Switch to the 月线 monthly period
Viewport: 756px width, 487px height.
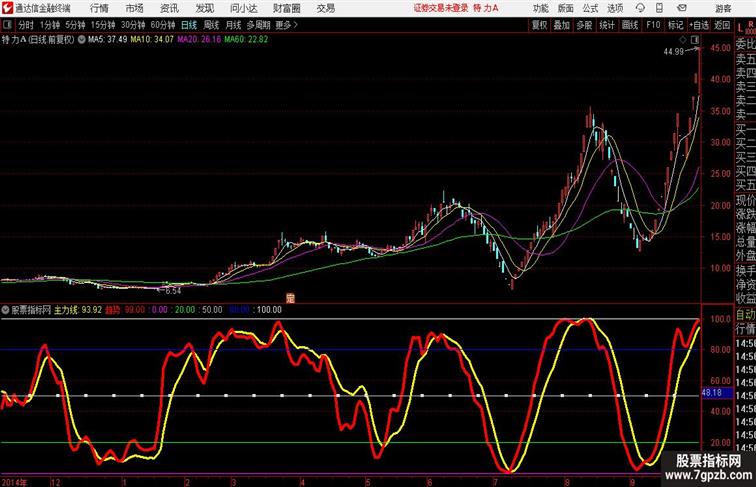tap(233, 25)
